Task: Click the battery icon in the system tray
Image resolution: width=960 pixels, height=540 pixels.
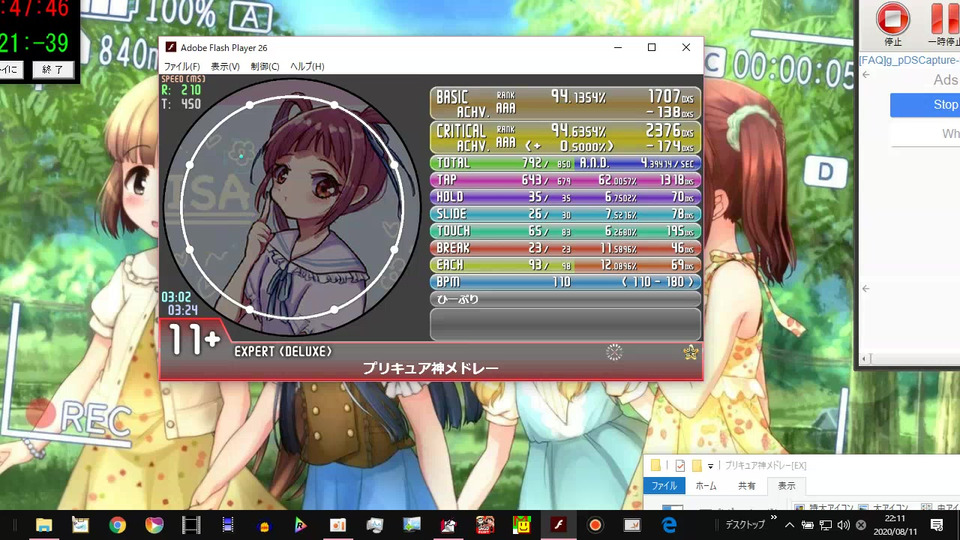Action: coord(808,525)
